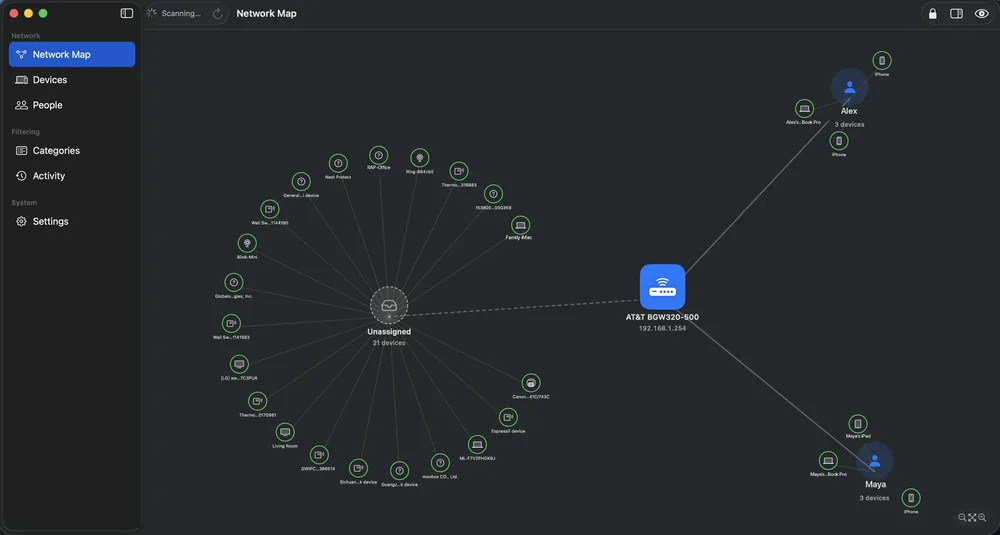The image size is (1000, 535).
Task: Click the General...l device node
Action: point(301,182)
